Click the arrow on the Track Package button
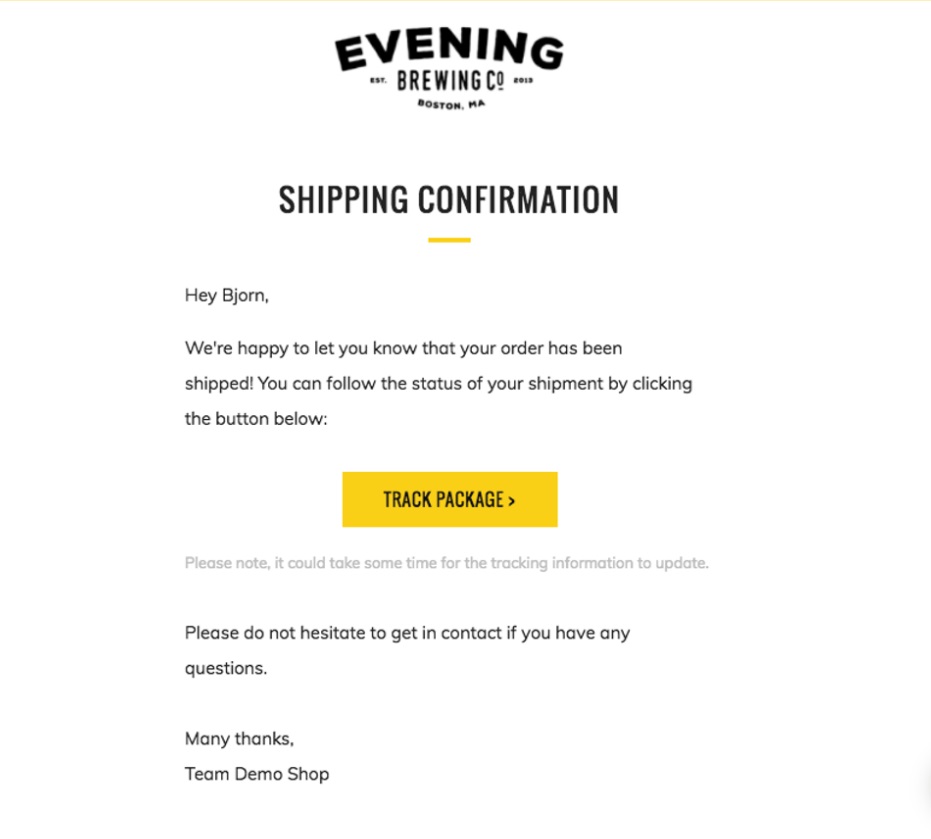Viewport: 931px width, 839px height. [x=514, y=498]
